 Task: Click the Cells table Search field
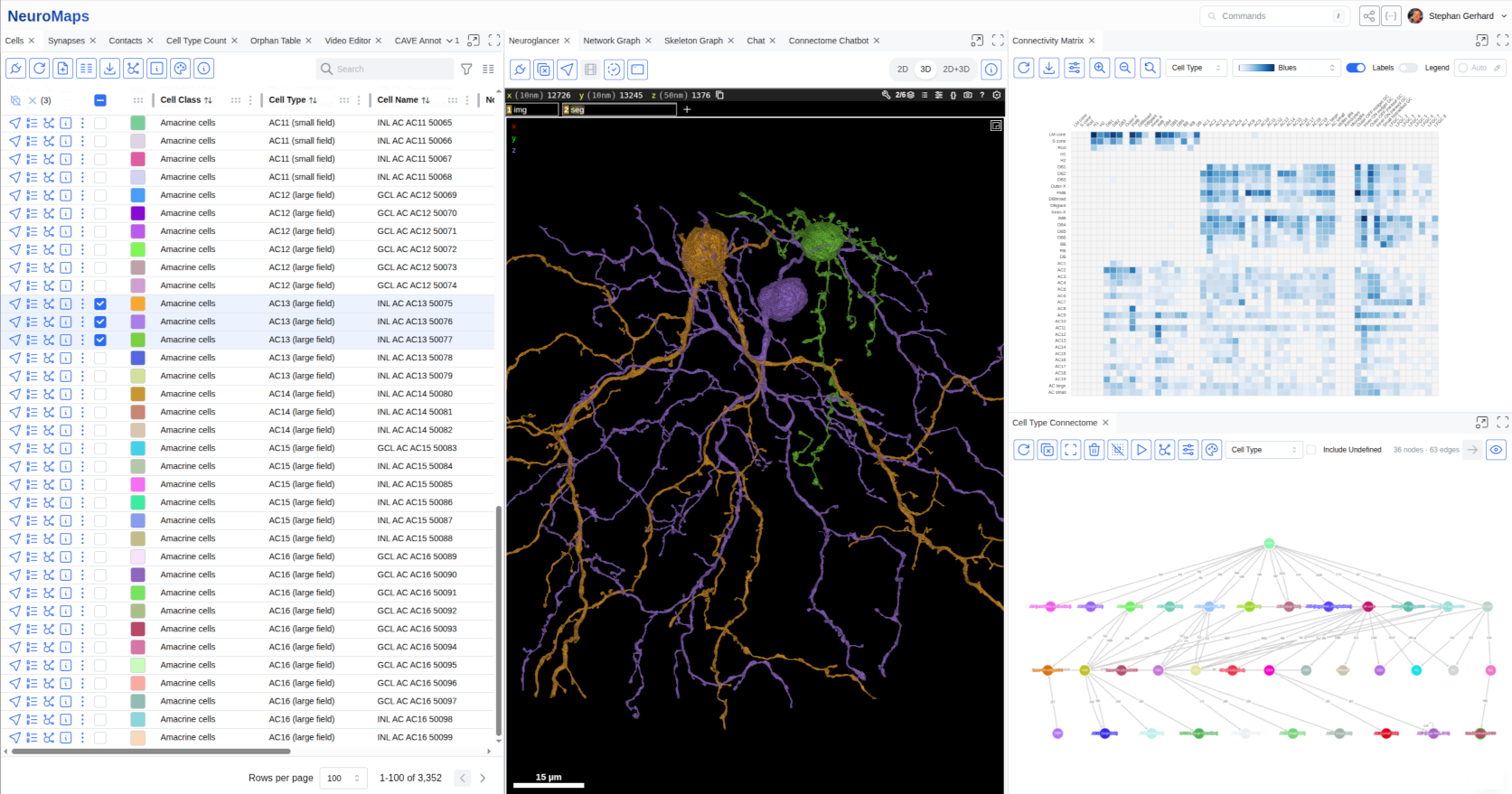coord(386,69)
